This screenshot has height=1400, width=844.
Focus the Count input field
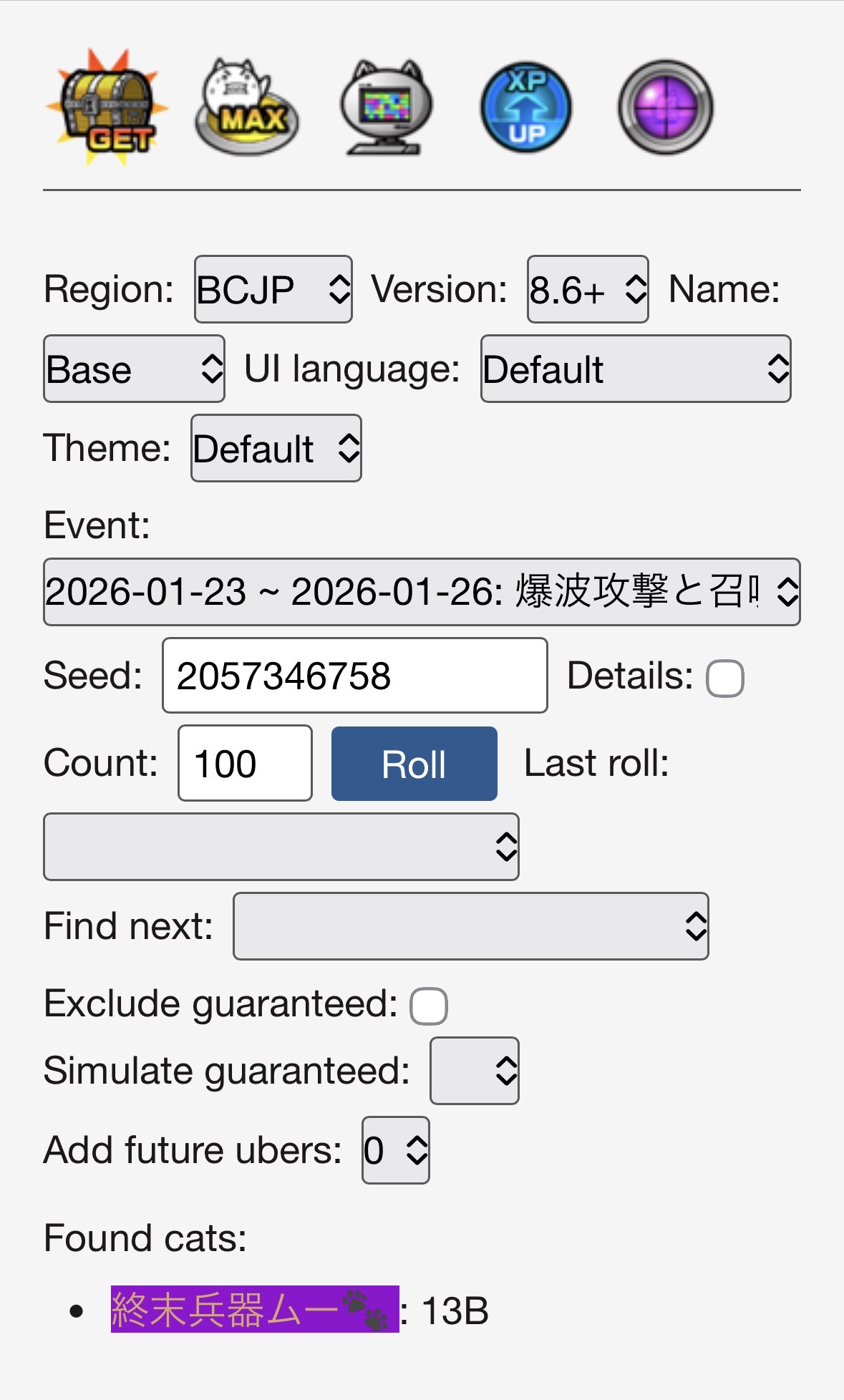pos(245,763)
